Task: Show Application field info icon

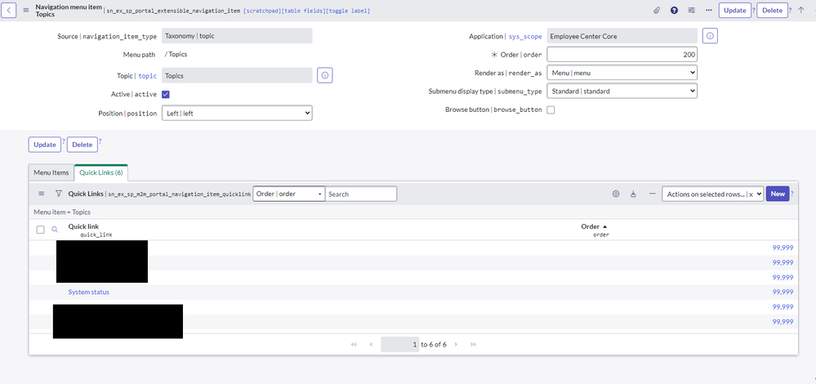Action: coord(710,36)
